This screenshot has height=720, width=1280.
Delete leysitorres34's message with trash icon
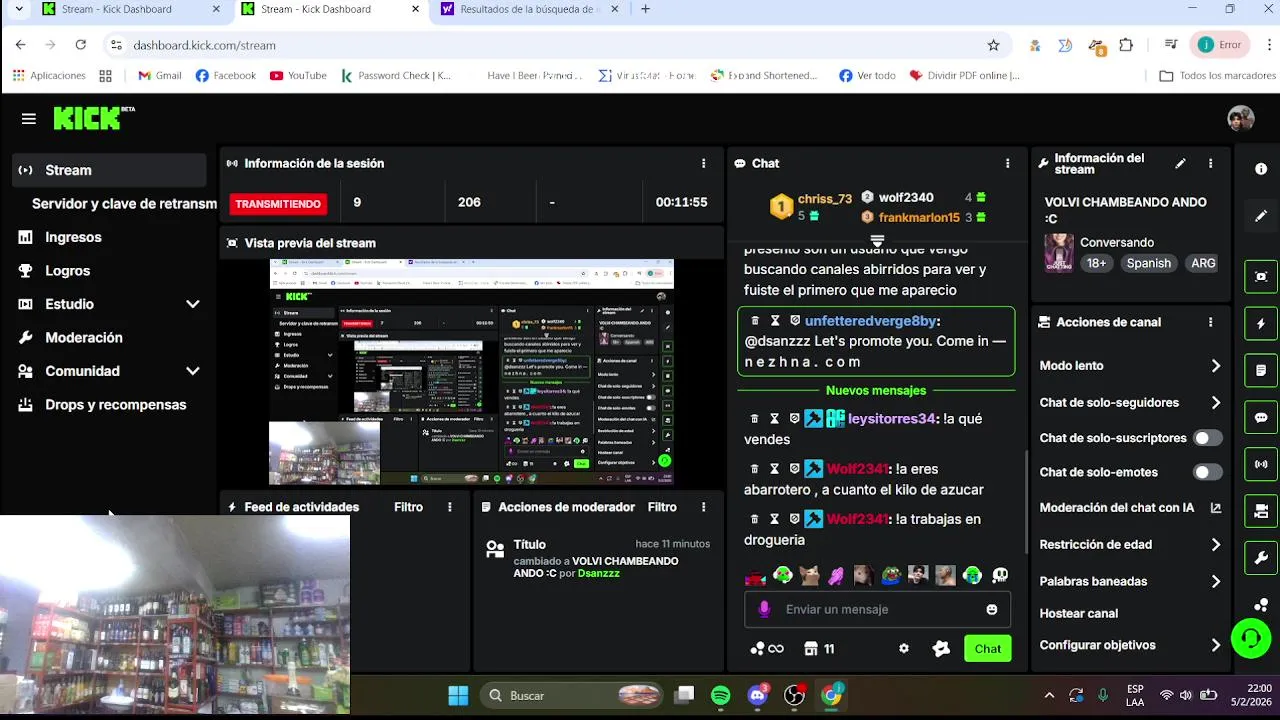[755, 419]
